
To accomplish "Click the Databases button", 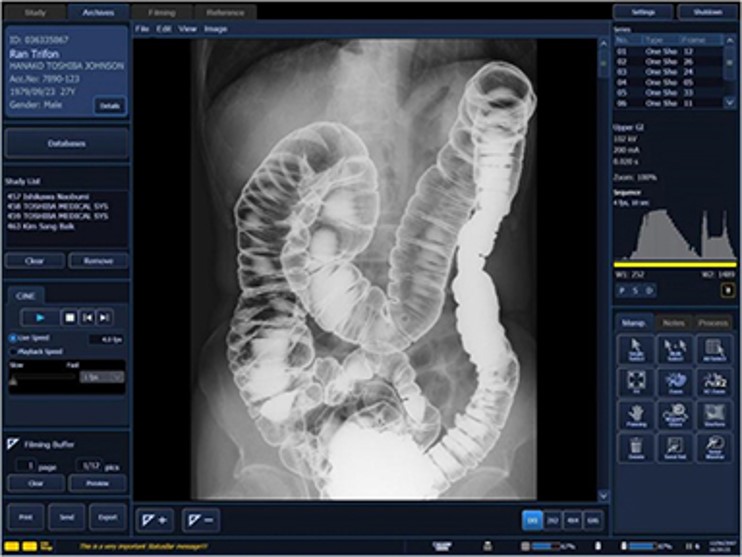I will pos(66,144).
